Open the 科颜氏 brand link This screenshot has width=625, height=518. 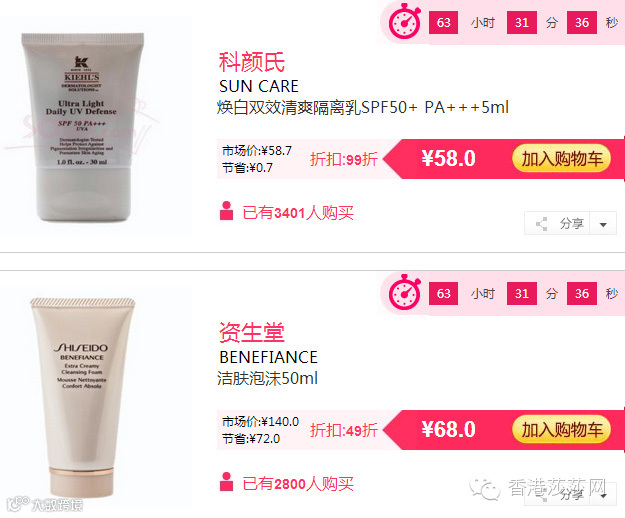[252, 62]
